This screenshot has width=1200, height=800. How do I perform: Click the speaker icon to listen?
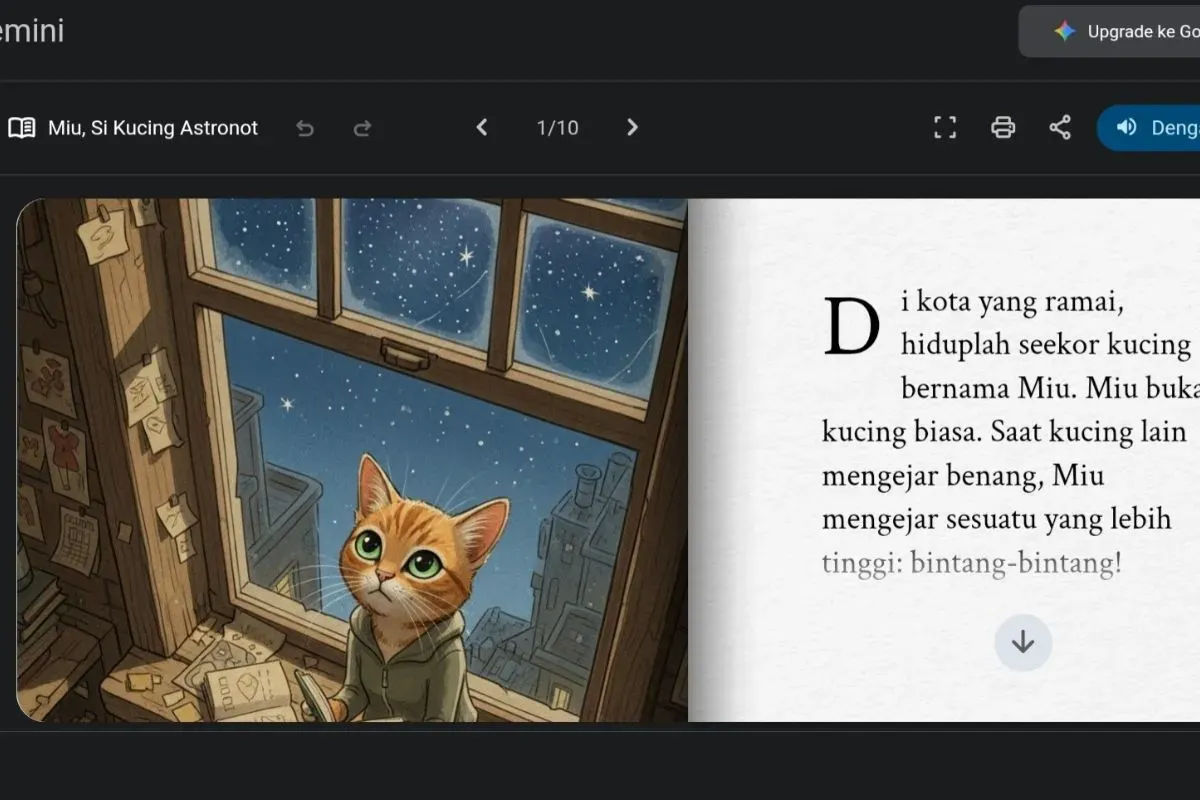[x=1127, y=127]
